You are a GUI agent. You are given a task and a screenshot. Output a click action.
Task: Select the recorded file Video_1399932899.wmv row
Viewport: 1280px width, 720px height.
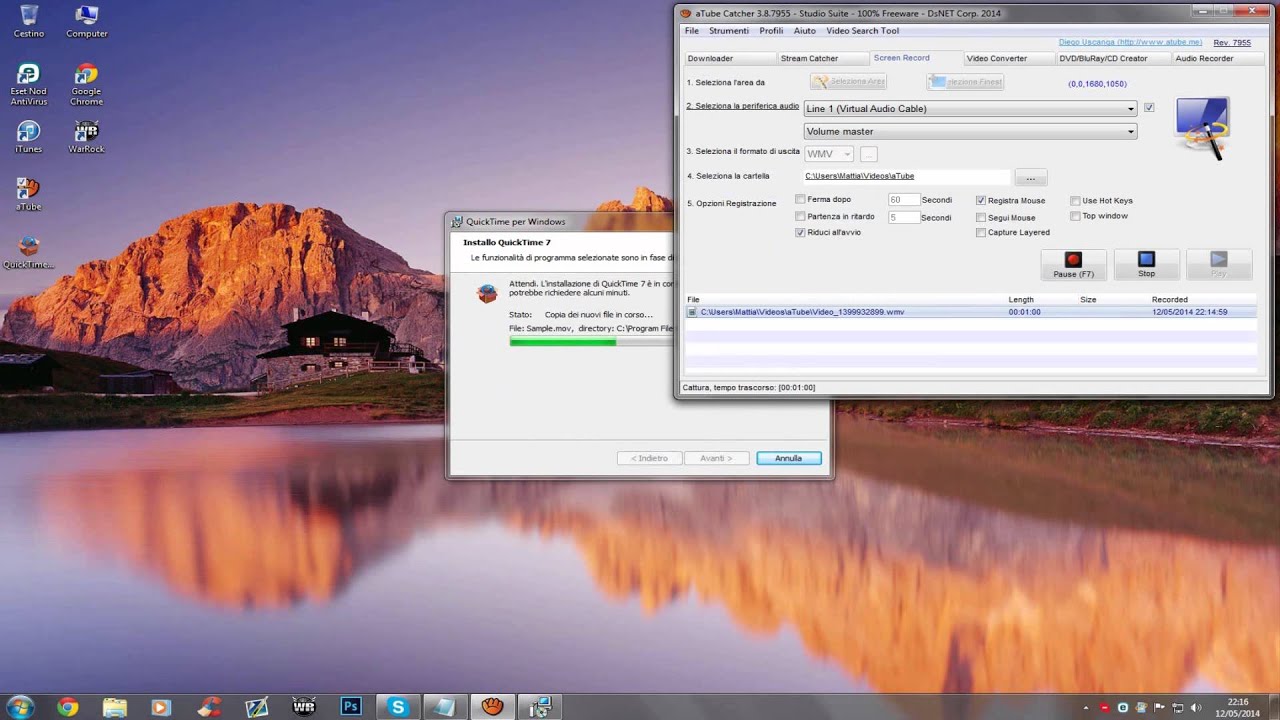click(970, 312)
